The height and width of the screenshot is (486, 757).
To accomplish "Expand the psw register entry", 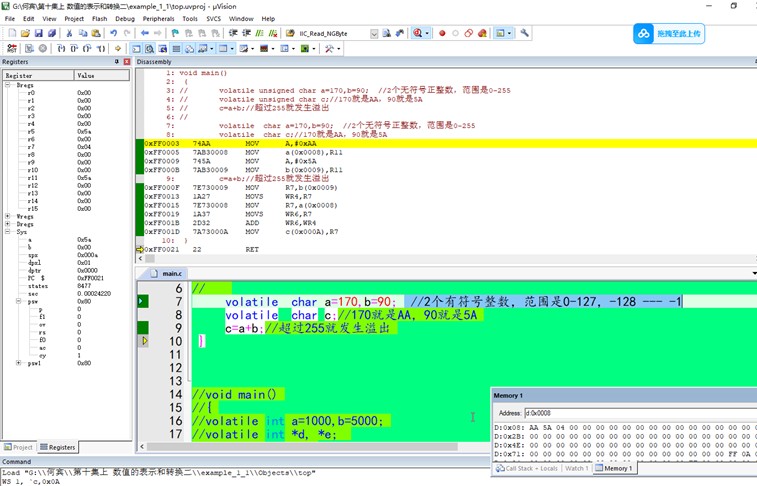I will point(20,301).
